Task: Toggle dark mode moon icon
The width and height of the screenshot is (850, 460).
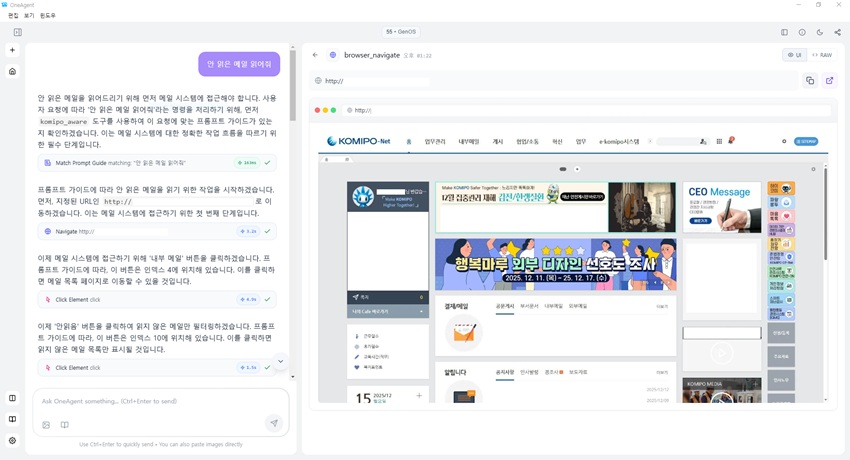Action: pos(820,32)
